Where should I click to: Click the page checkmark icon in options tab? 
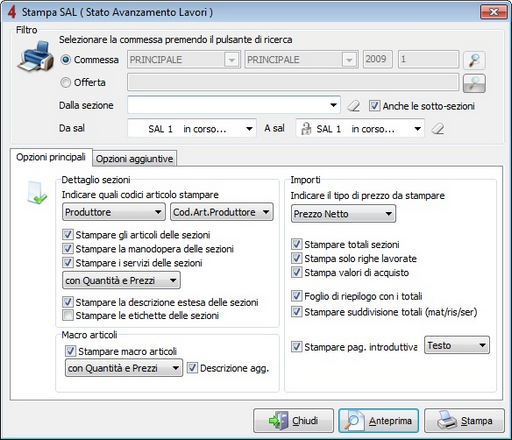tap(37, 193)
